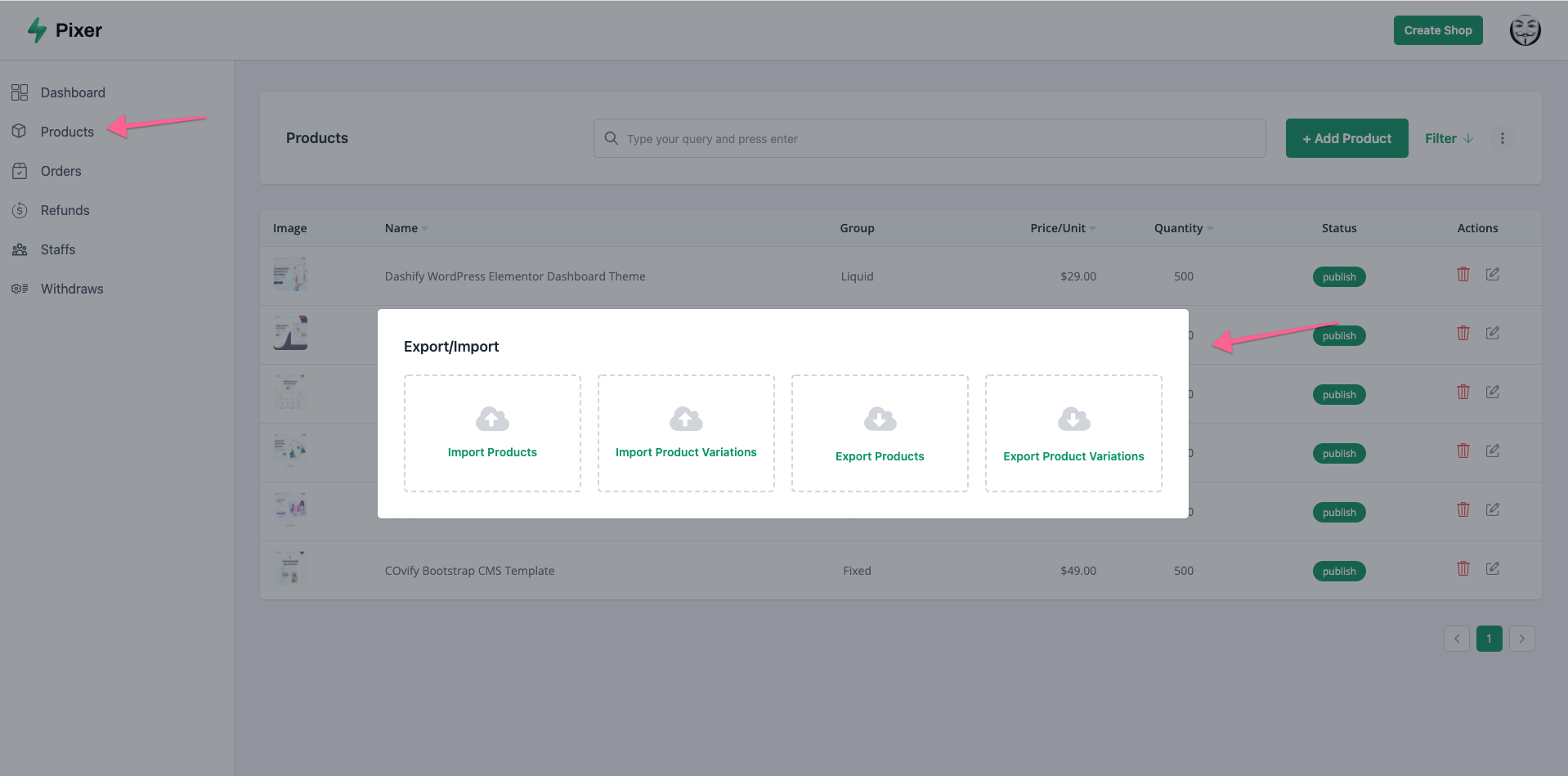Go to next page arrow
The image size is (1568, 776).
[x=1522, y=639]
